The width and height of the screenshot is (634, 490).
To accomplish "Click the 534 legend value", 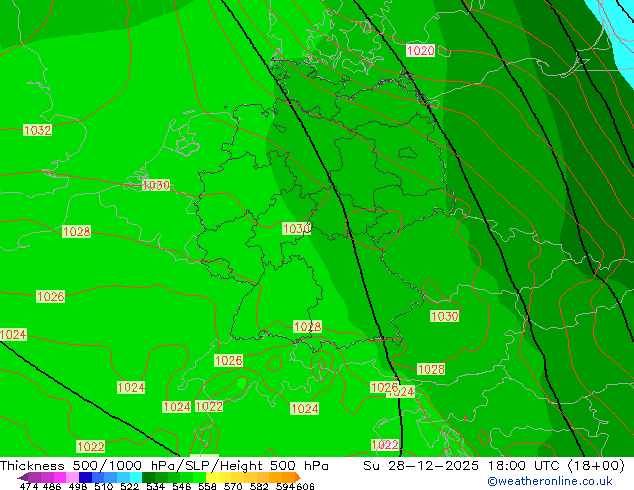I will 155,486.
